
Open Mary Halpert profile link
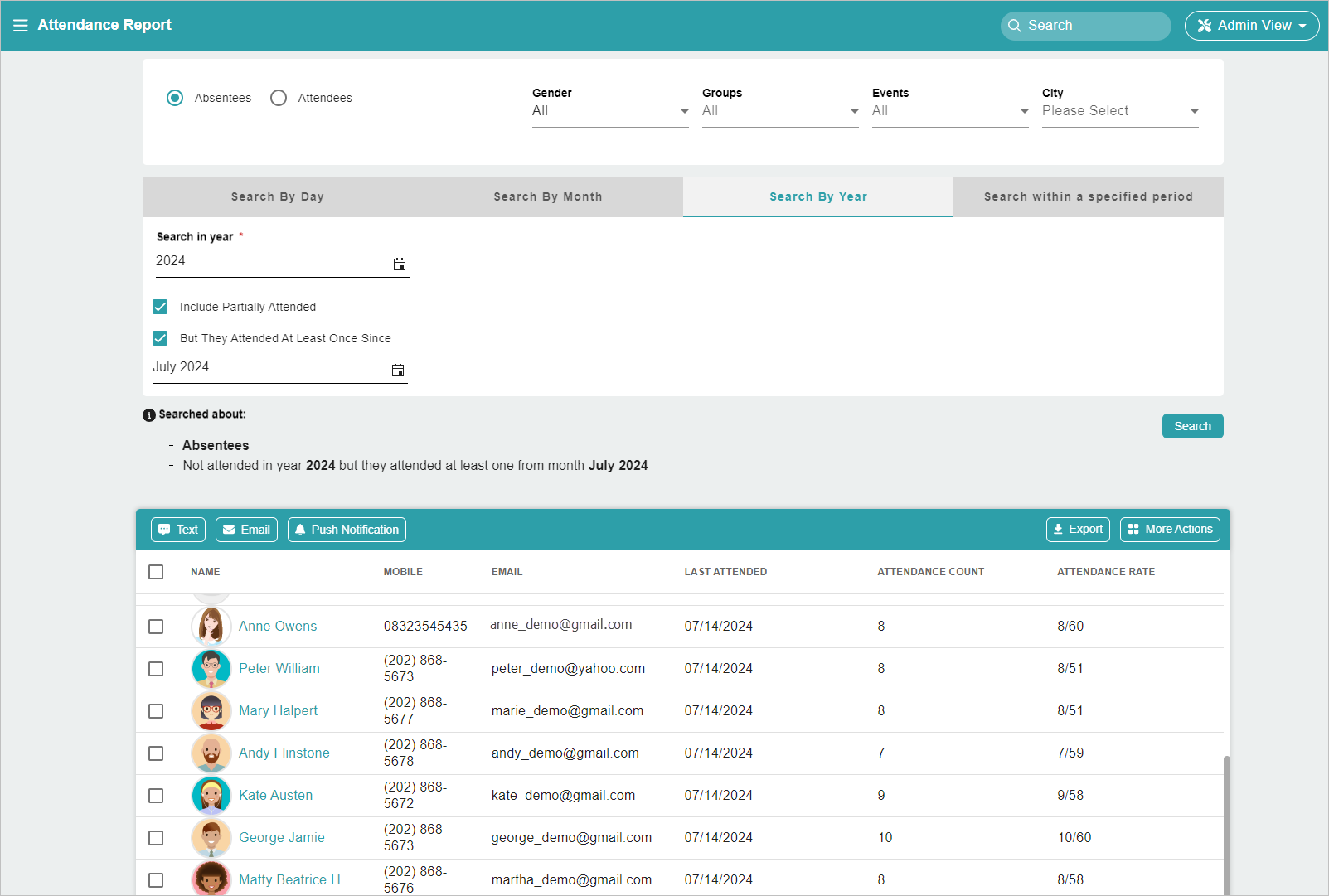(278, 711)
